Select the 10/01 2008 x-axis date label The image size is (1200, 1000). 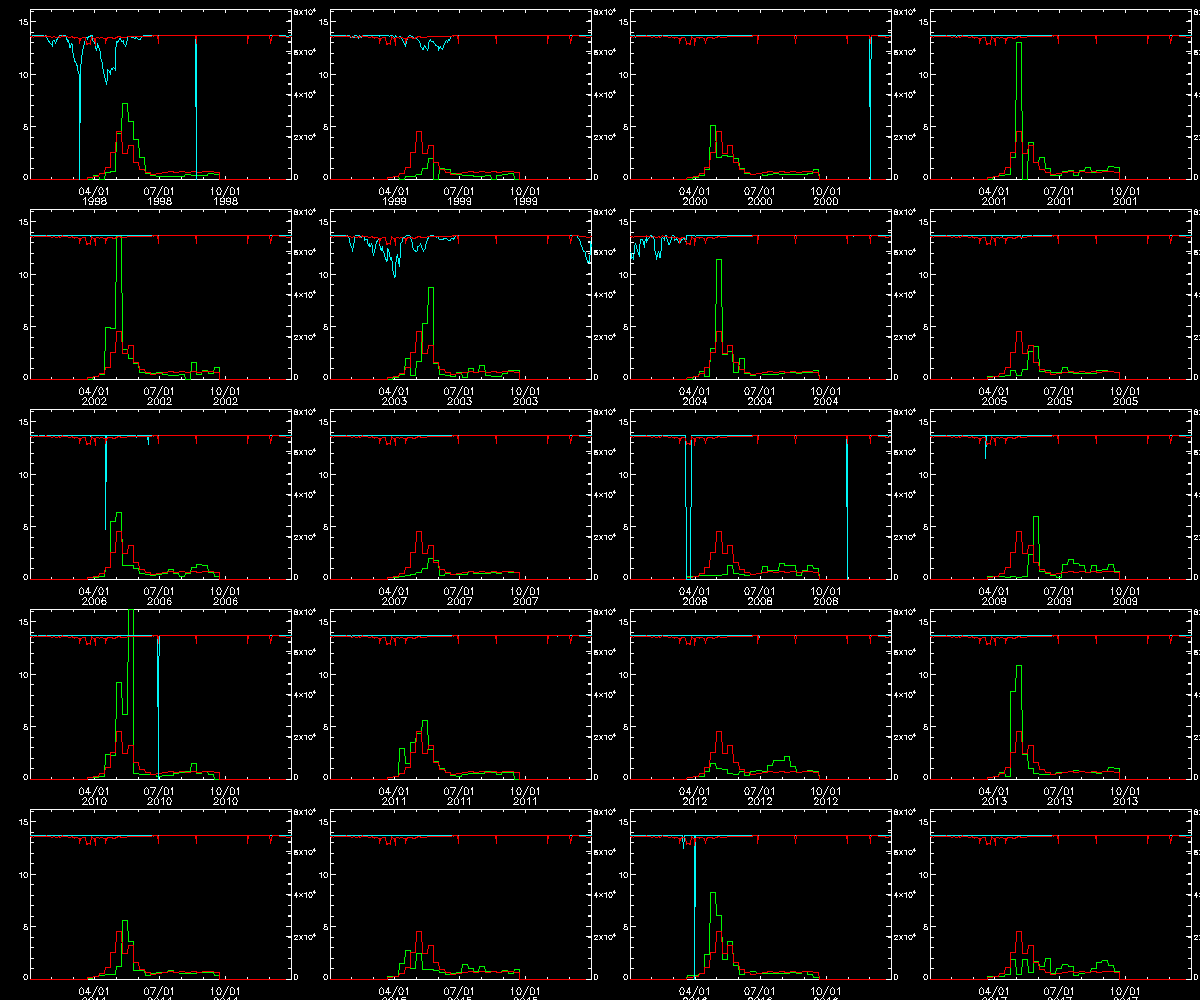point(825,596)
